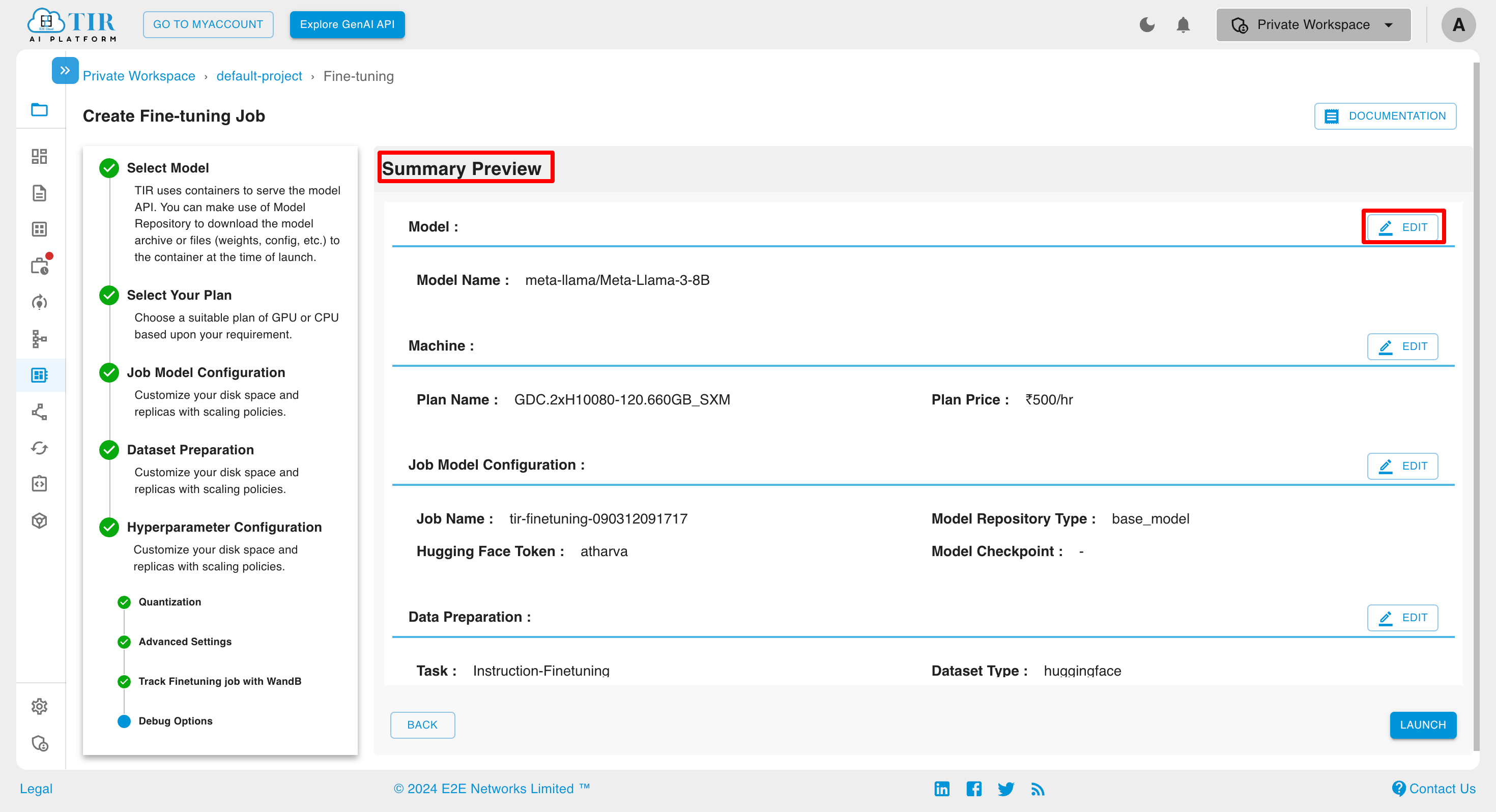Go to Private Workspace breadcrumb
1496x812 pixels.
[139, 76]
